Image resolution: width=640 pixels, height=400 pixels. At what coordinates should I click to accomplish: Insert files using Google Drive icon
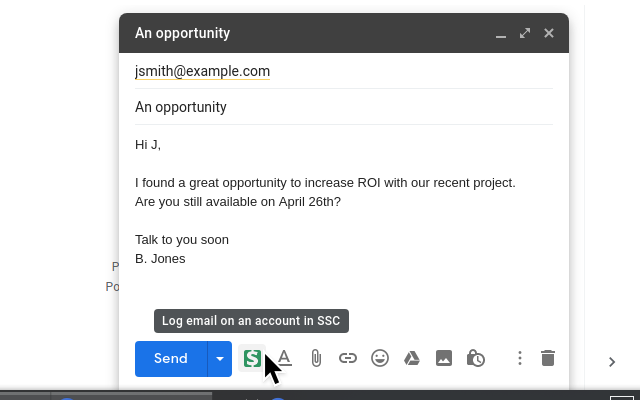click(412, 358)
